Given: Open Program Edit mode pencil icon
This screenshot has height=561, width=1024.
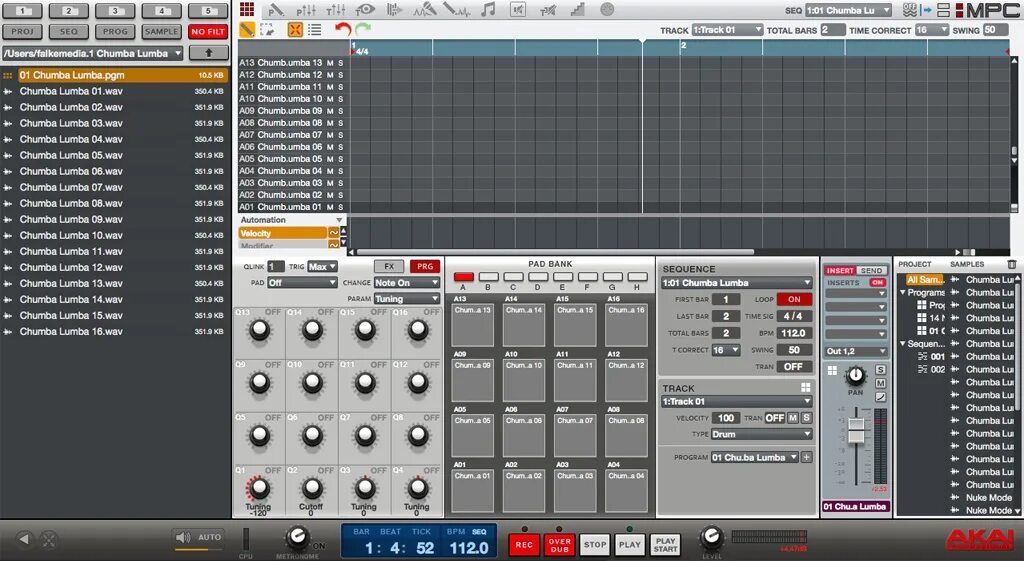Looking at the screenshot, I should [276, 9].
